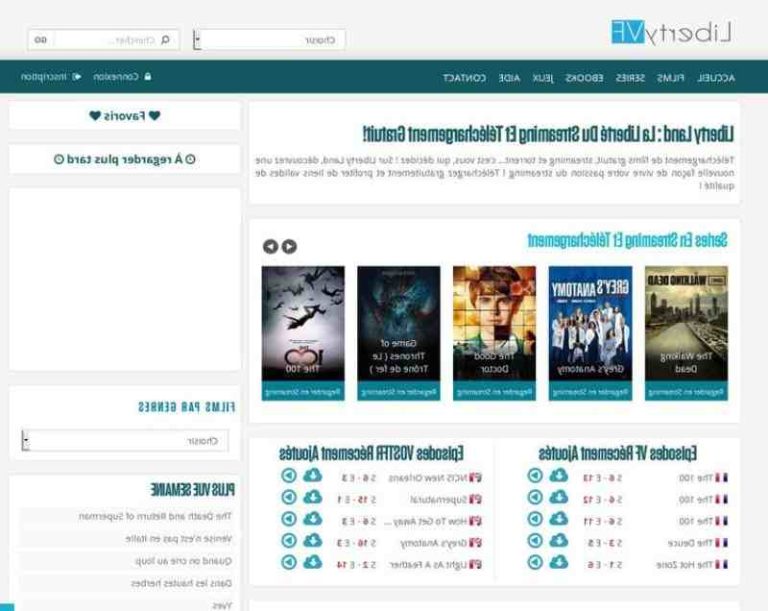The width and height of the screenshot is (768, 611).
Task: Open the FILMS menu item
Action: [671, 78]
